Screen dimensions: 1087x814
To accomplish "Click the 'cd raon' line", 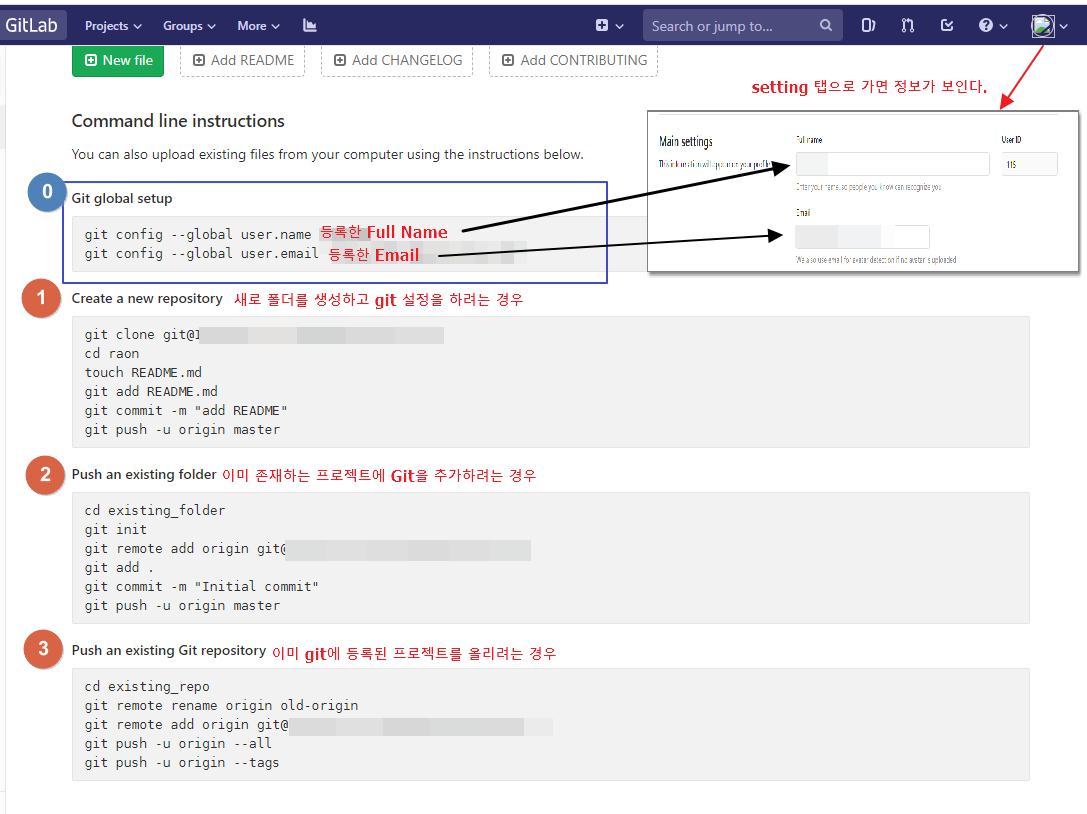I will [112, 354].
